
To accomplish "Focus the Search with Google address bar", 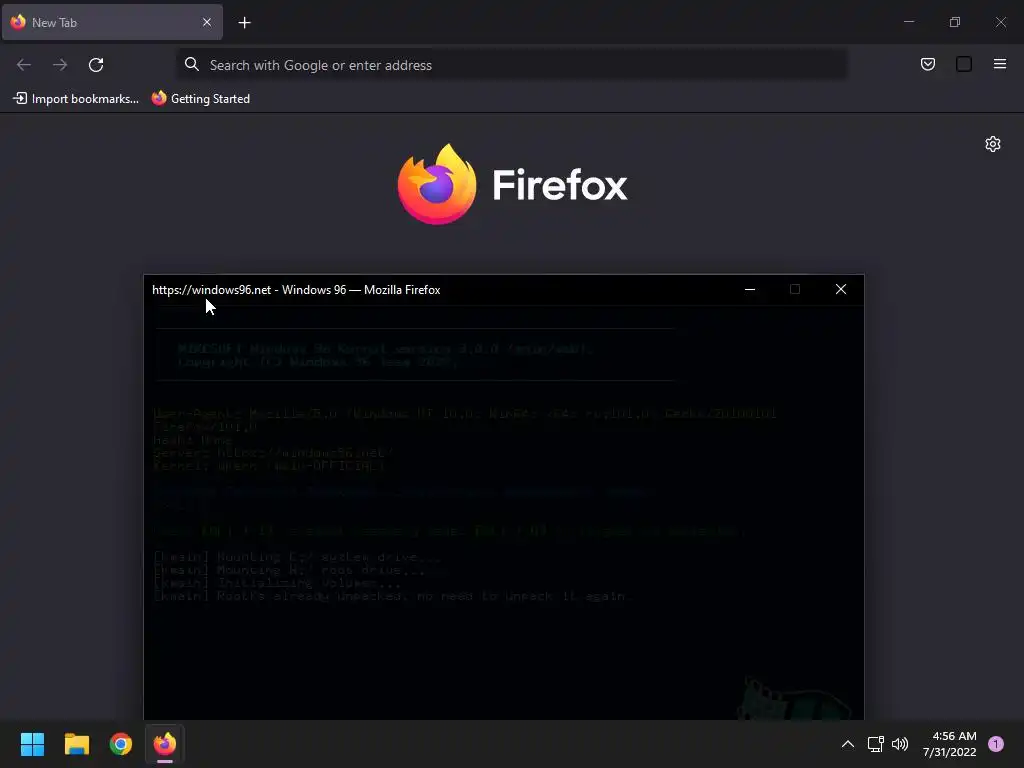I will (x=511, y=65).
